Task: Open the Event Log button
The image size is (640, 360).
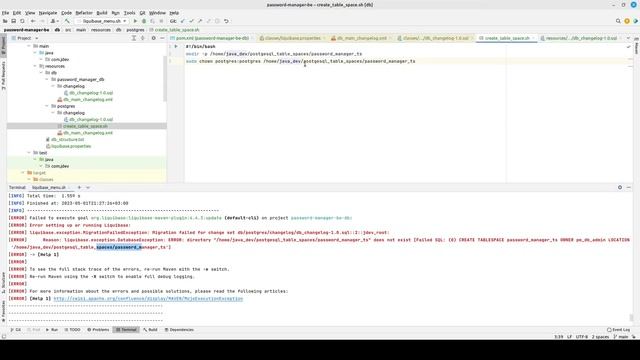Action: tap(619, 329)
